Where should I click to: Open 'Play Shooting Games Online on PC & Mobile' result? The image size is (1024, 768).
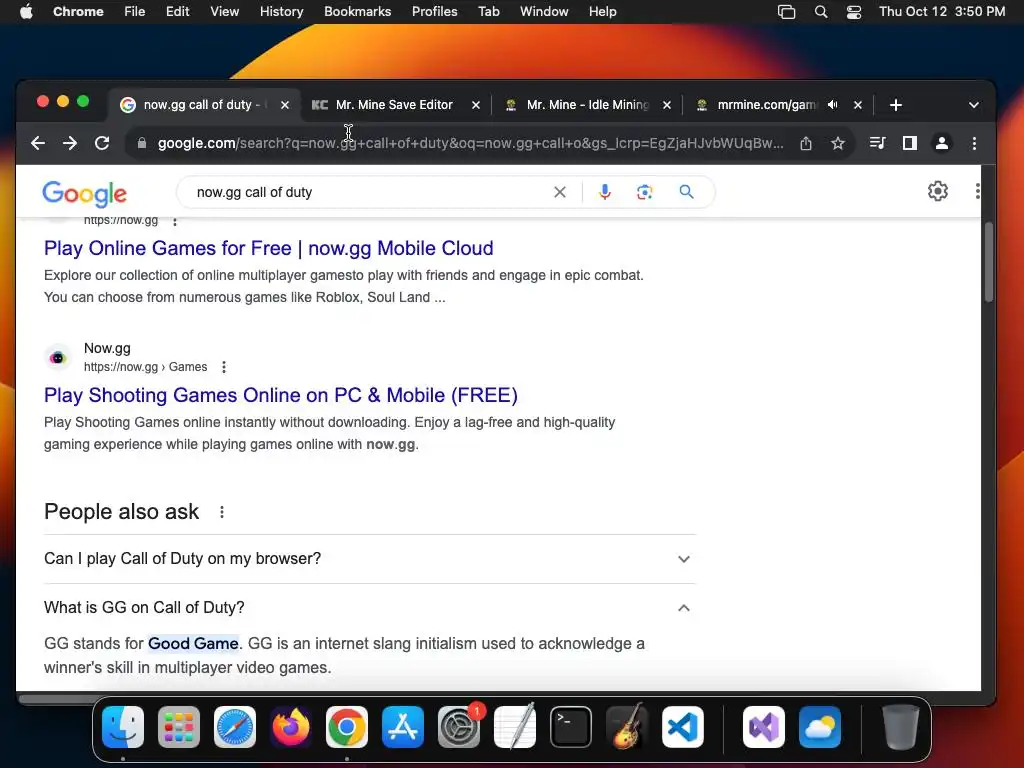[x=281, y=395]
